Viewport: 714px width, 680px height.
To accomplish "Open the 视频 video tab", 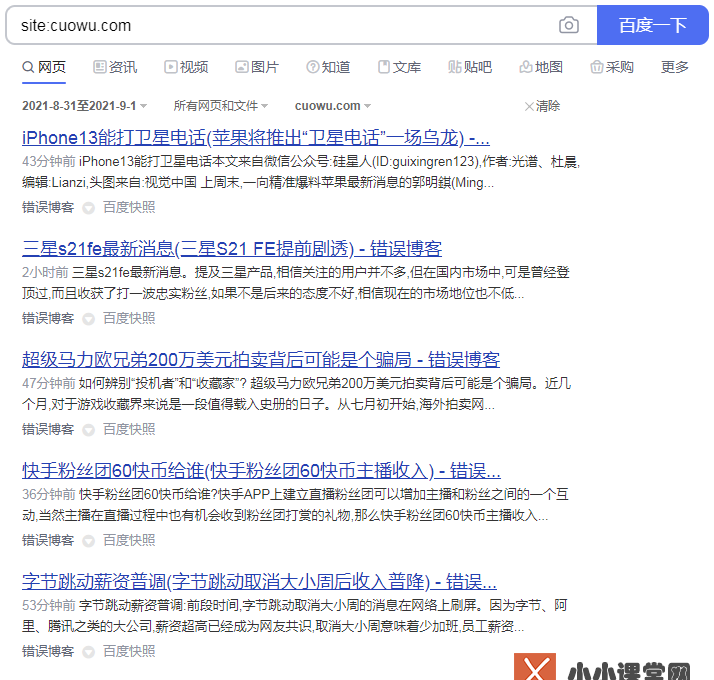I will click(x=186, y=67).
